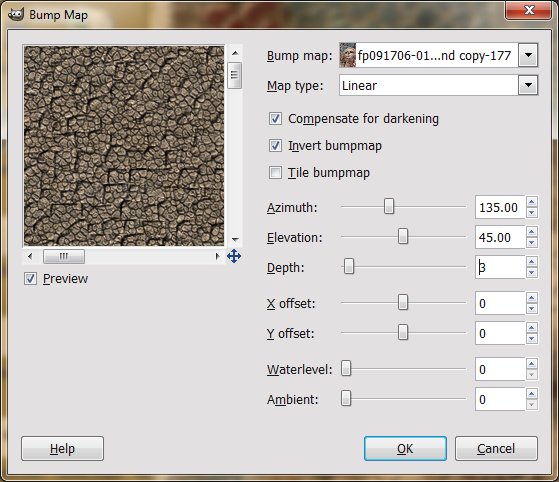
Task: Click the Waterlevel slider handle
Action: pos(346,368)
